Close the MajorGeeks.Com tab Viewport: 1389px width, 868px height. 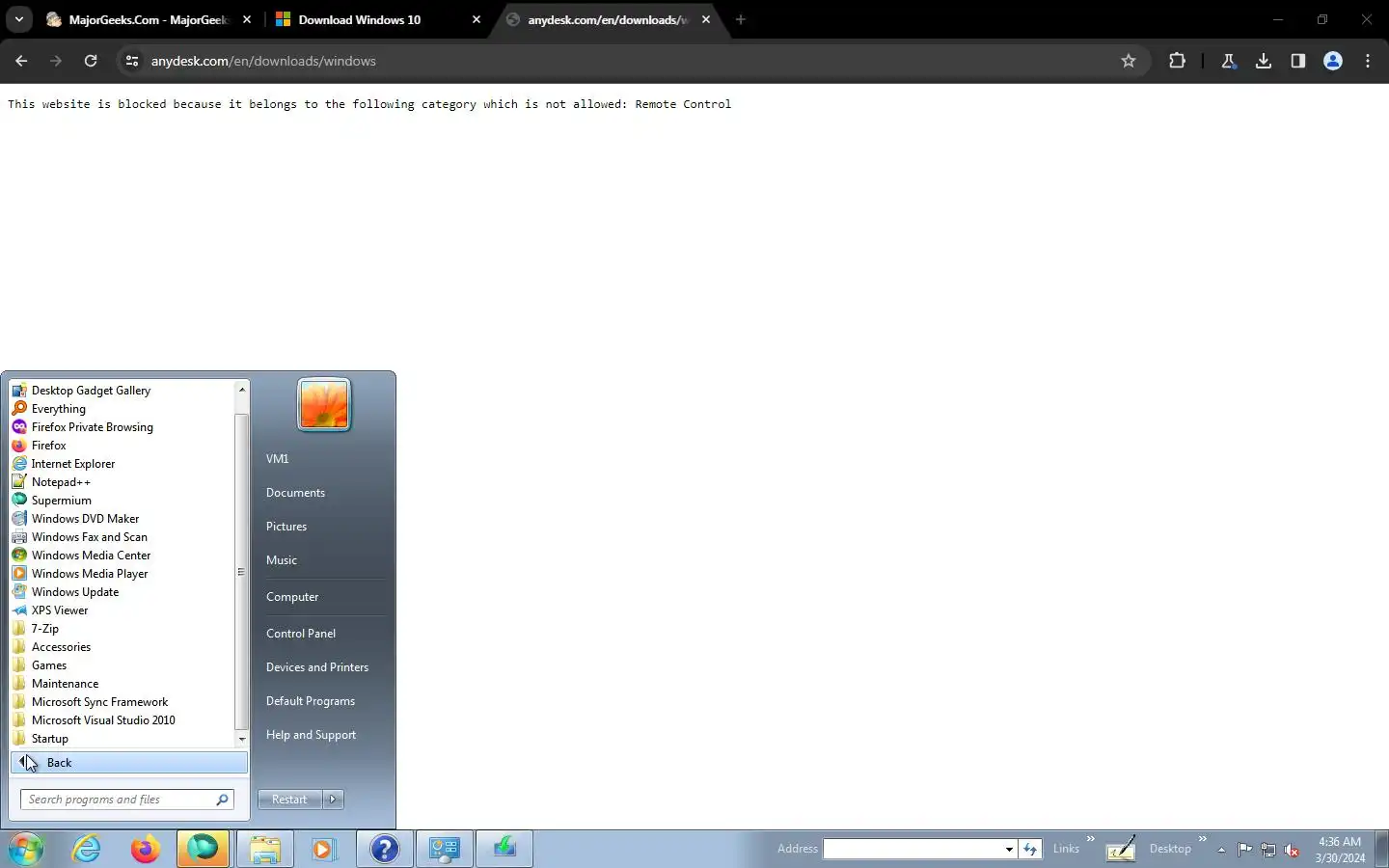(247, 19)
